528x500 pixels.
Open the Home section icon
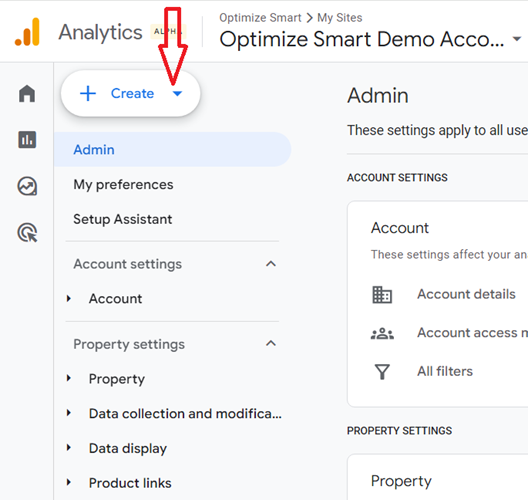(27, 93)
